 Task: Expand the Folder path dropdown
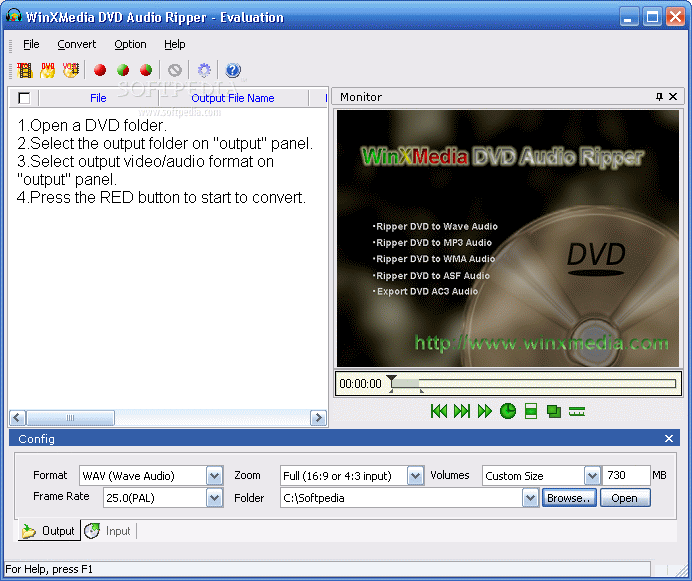click(x=530, y=498)
